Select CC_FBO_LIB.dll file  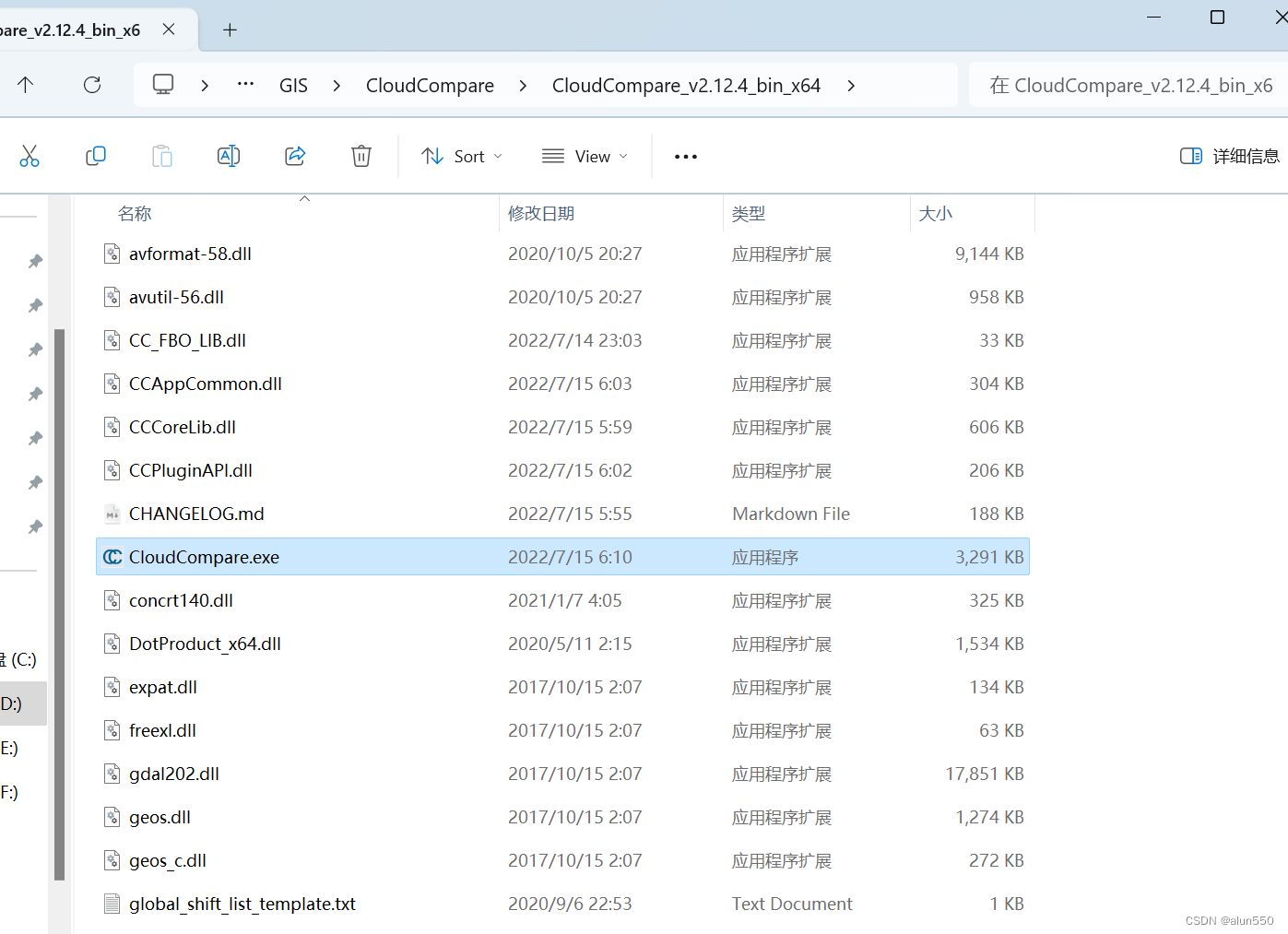click(x=562, y=340)
